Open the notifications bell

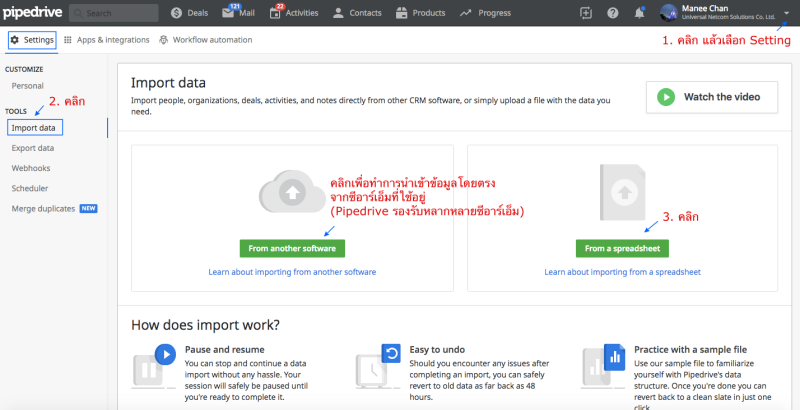[639, 13]
